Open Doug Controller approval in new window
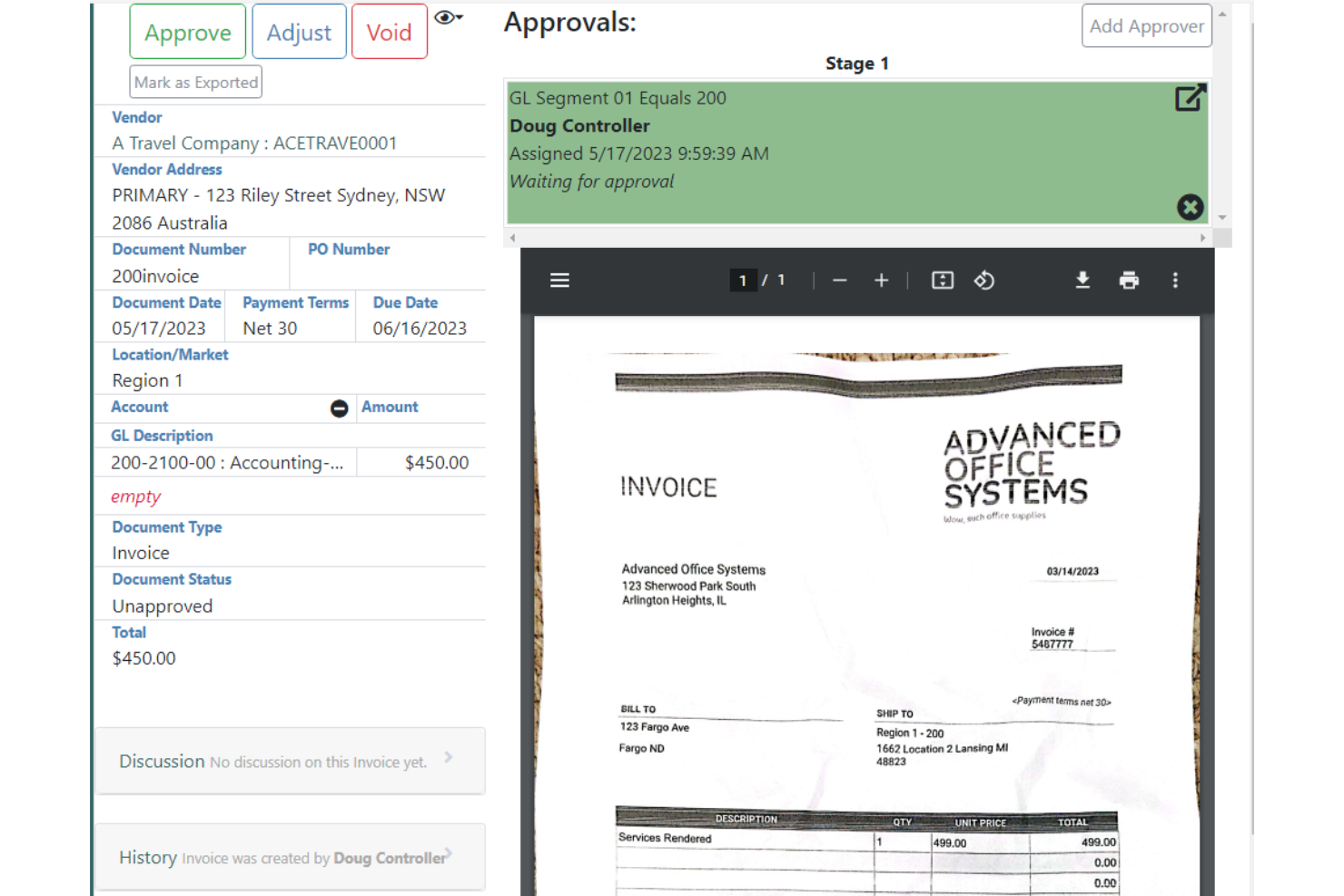Viewport: 1344px width, 896px height. (1190, 98)
